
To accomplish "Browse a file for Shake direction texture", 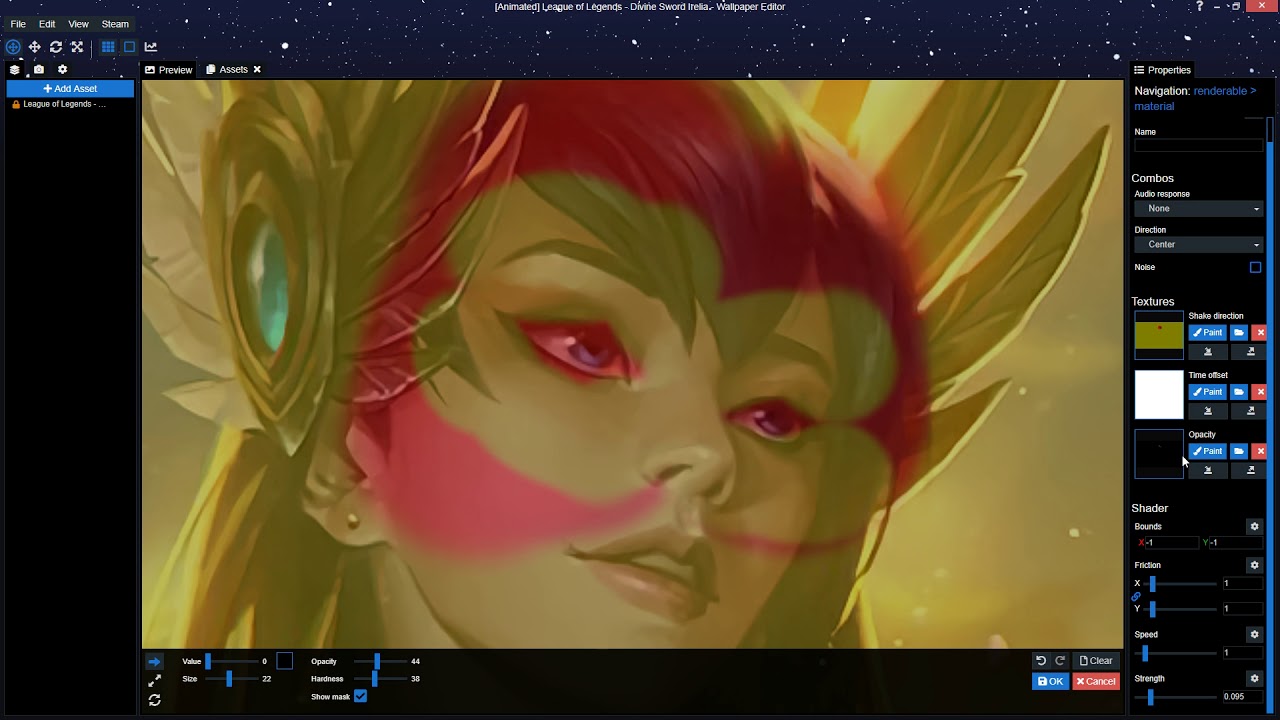I will pyautogui.click(x=1239, y=333).
